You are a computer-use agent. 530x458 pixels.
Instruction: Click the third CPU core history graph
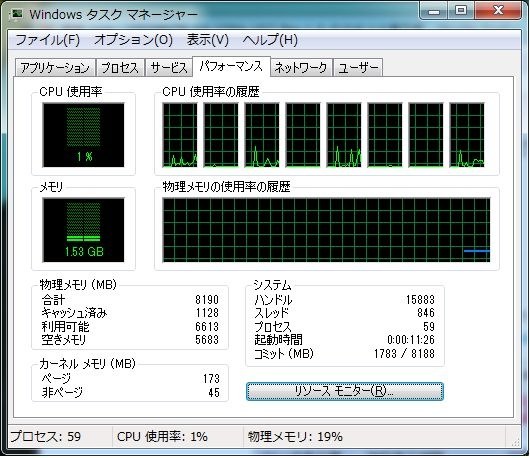tap(262, 135)
